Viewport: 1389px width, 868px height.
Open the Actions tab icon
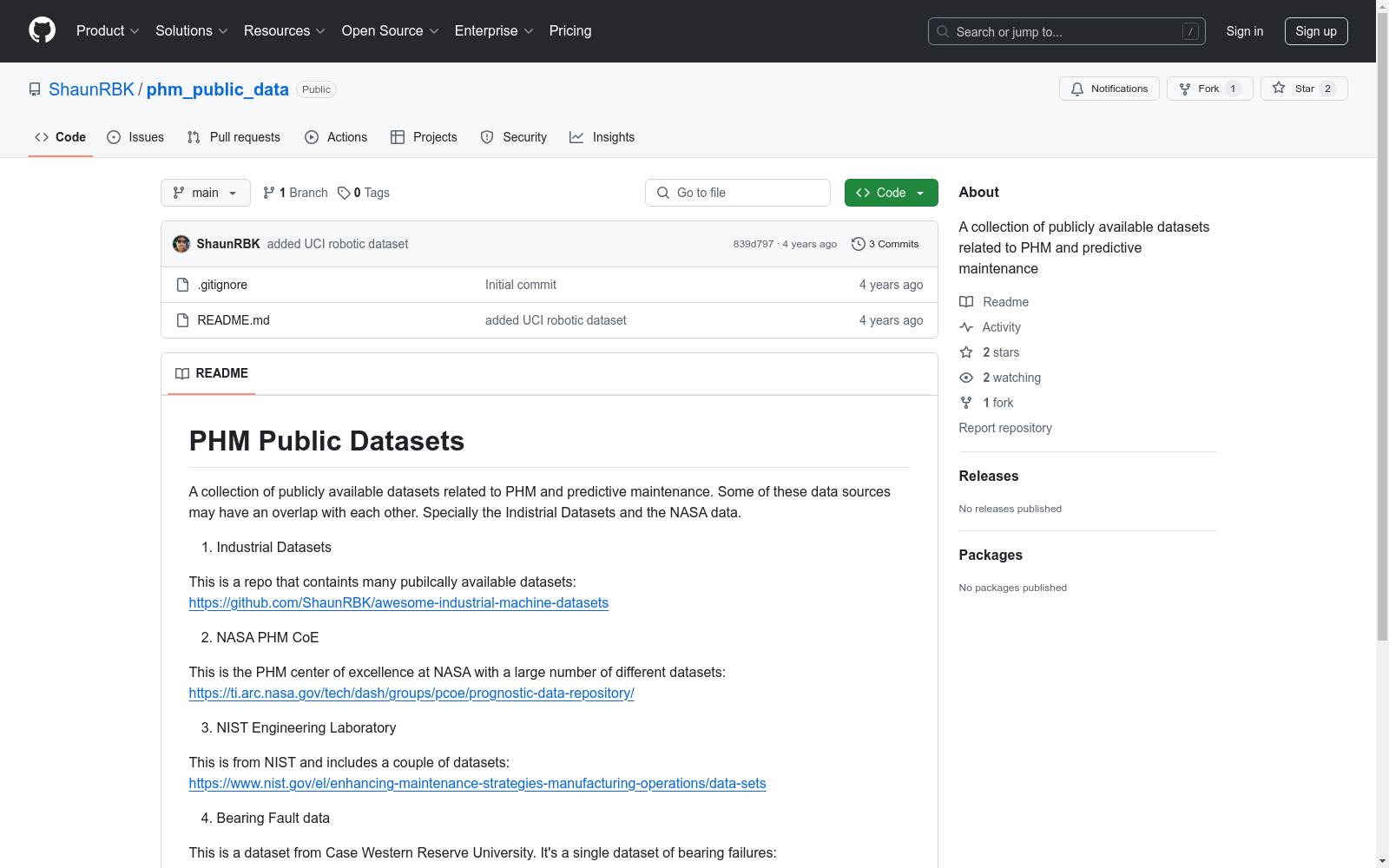click(x=311, y=137)
